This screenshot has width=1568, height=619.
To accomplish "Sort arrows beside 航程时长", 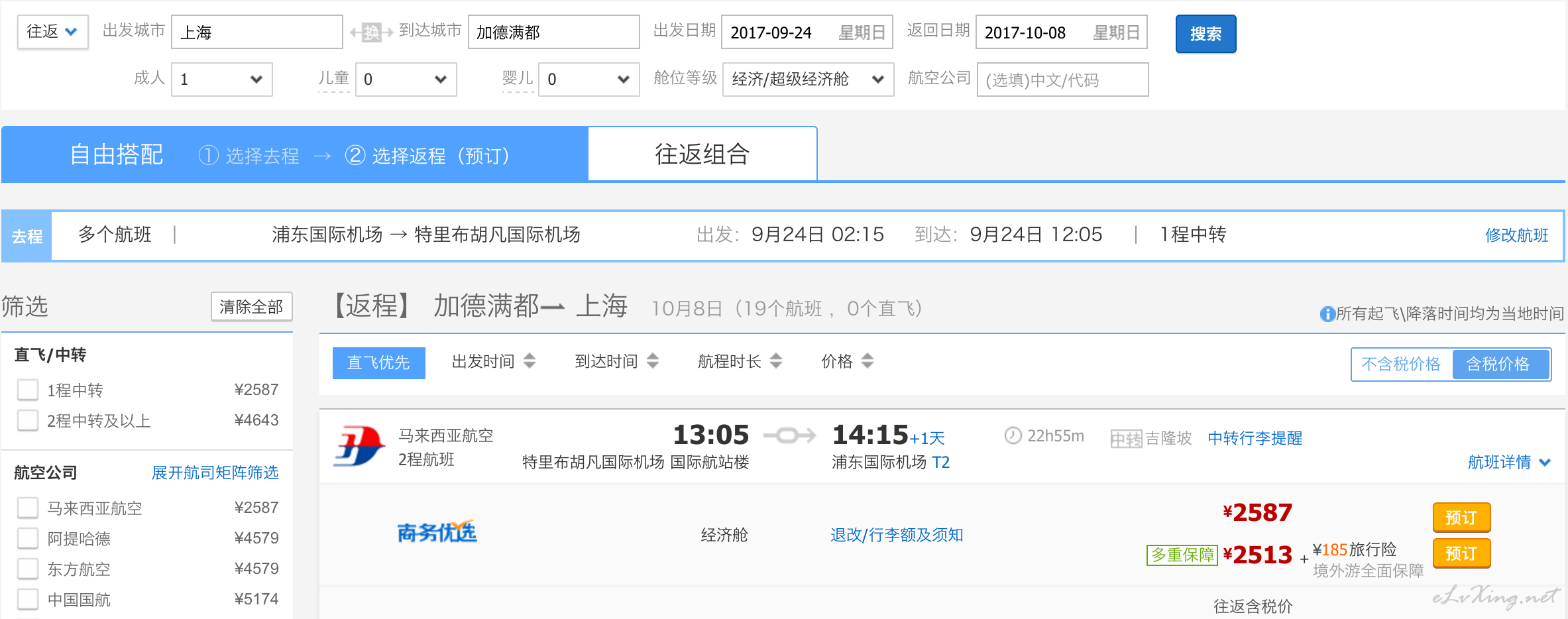I will point(776,361).
